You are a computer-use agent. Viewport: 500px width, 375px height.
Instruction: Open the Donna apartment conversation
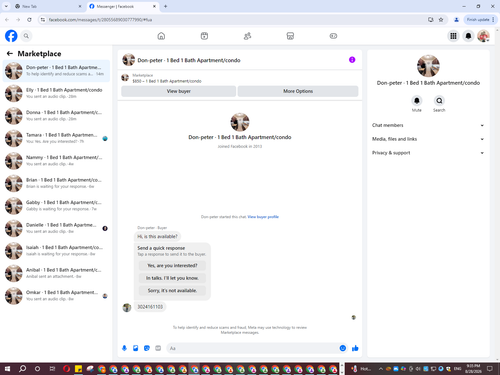click(56, 116)
